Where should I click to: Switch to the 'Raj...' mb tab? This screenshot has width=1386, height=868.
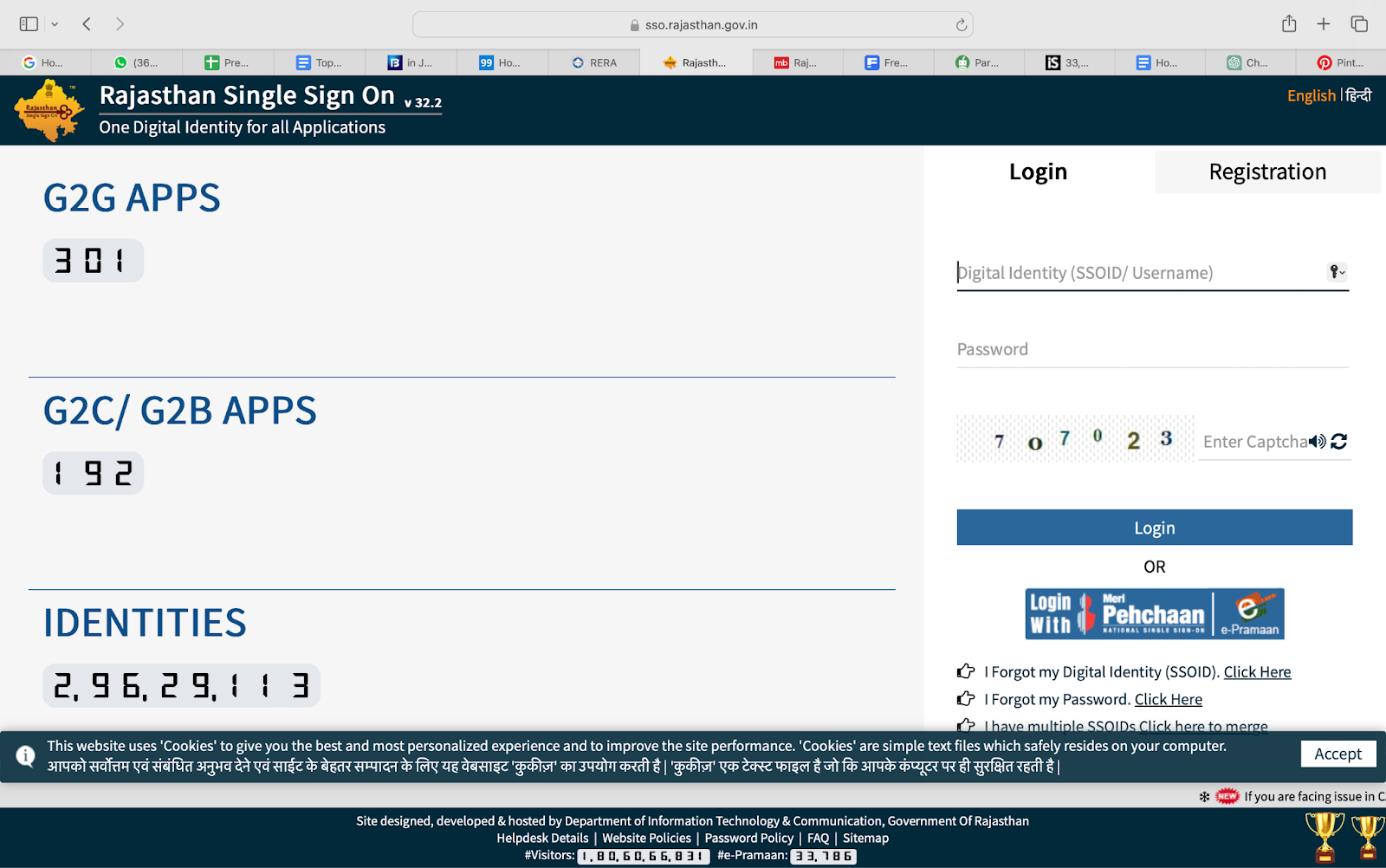coord(797,62)
